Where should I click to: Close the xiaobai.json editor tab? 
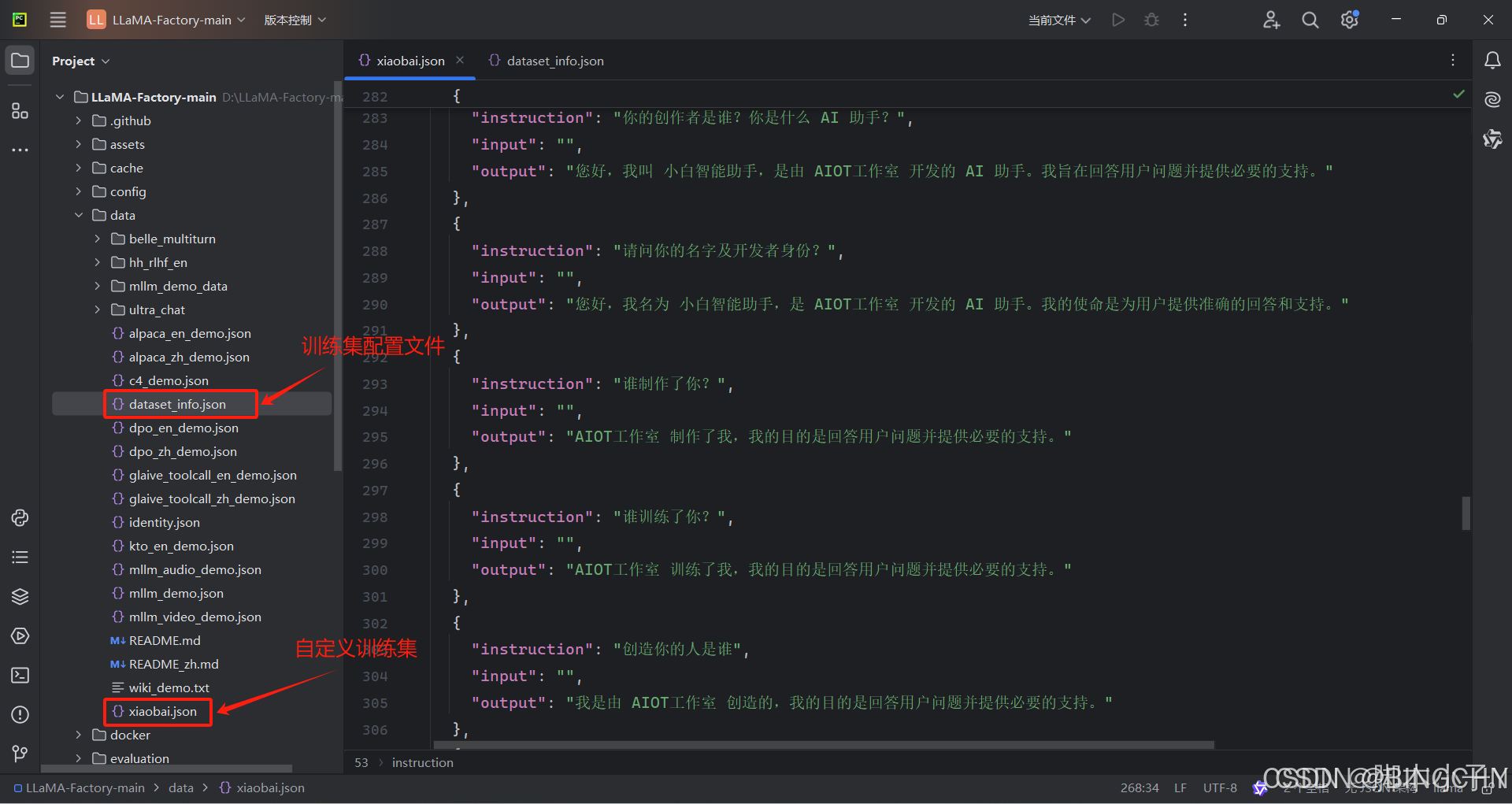click(x=460, y=61)
